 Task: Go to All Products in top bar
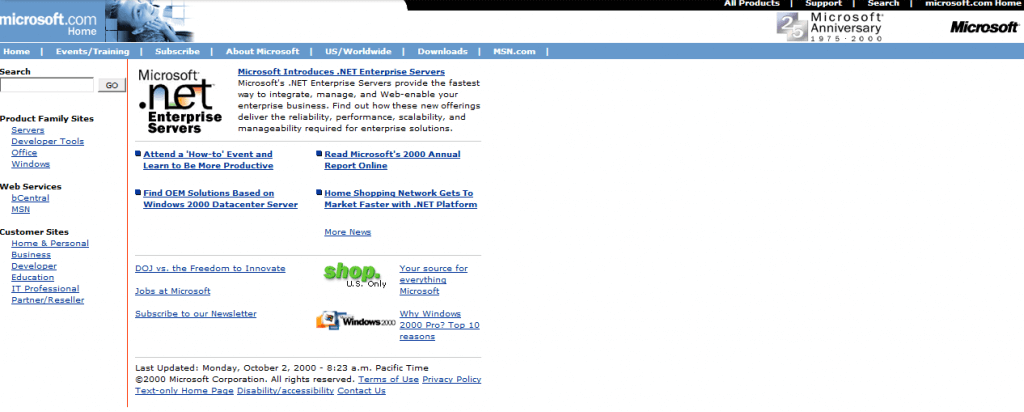[751, 4]
